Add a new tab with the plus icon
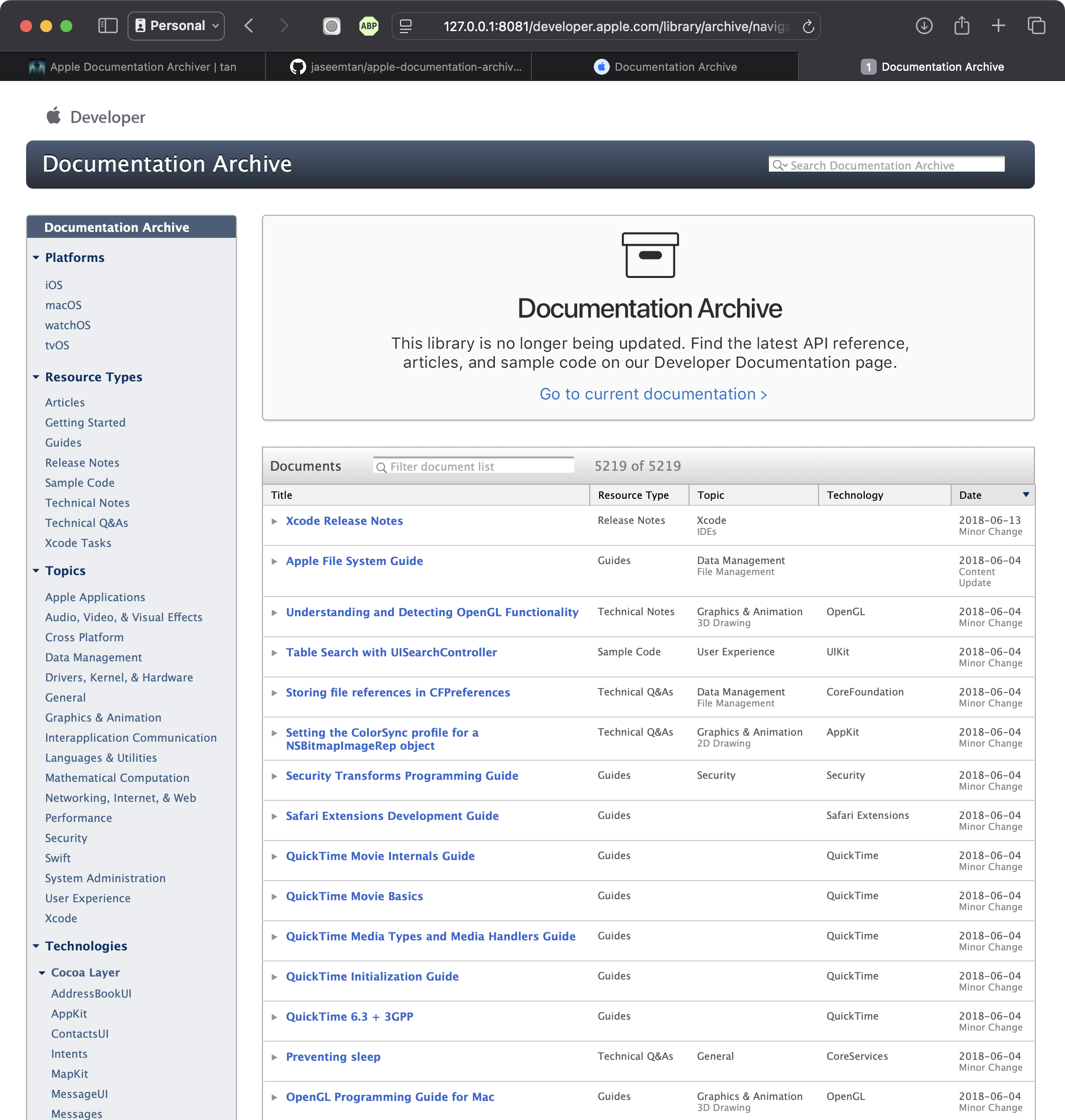 [999, 26]
